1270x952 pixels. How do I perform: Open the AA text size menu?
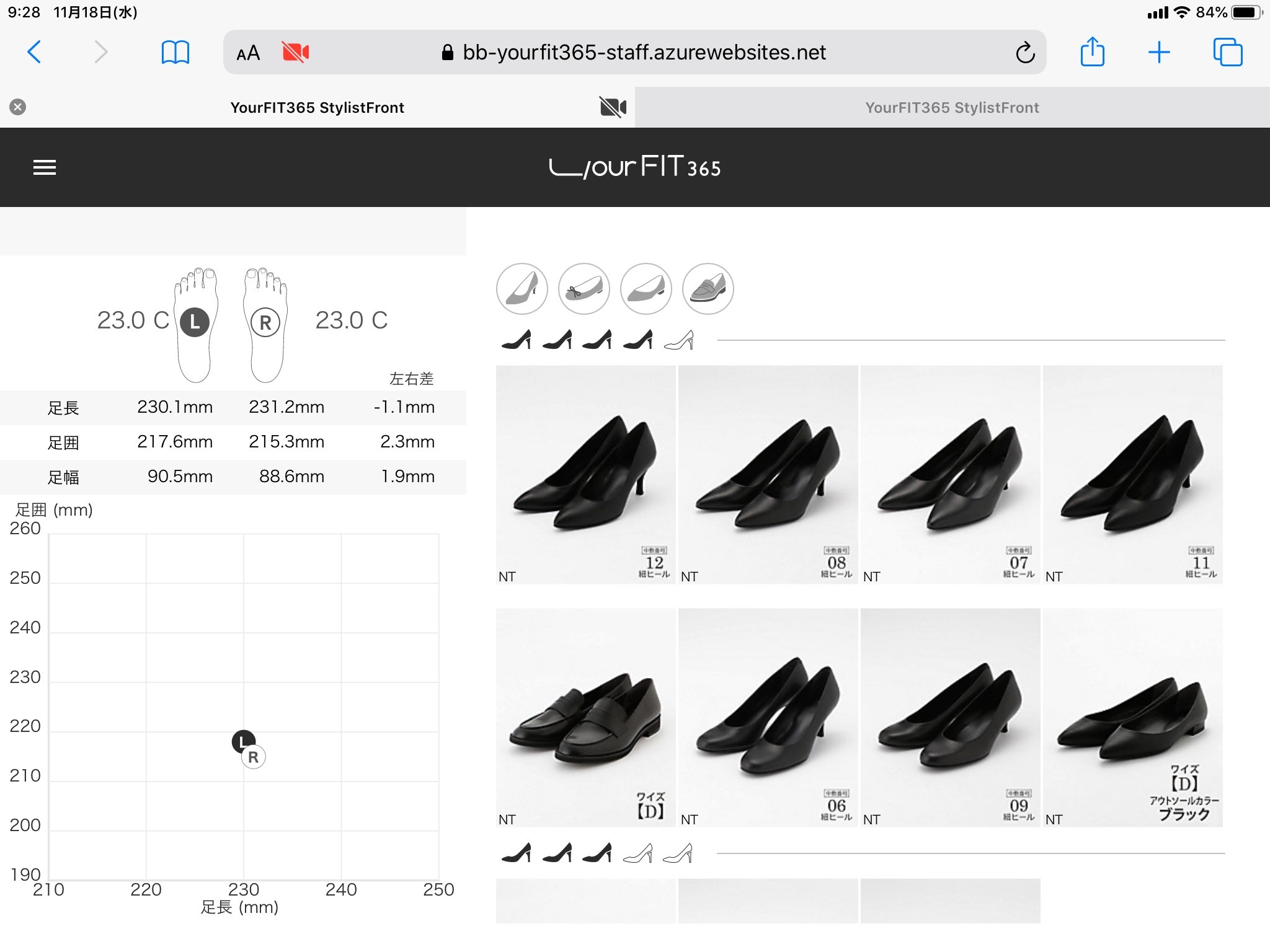248,53
